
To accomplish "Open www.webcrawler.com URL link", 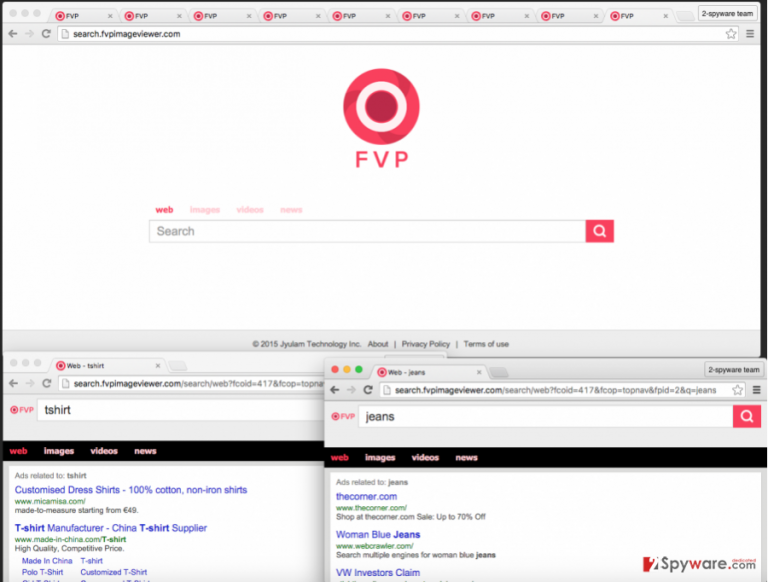I will pos(375,546).
